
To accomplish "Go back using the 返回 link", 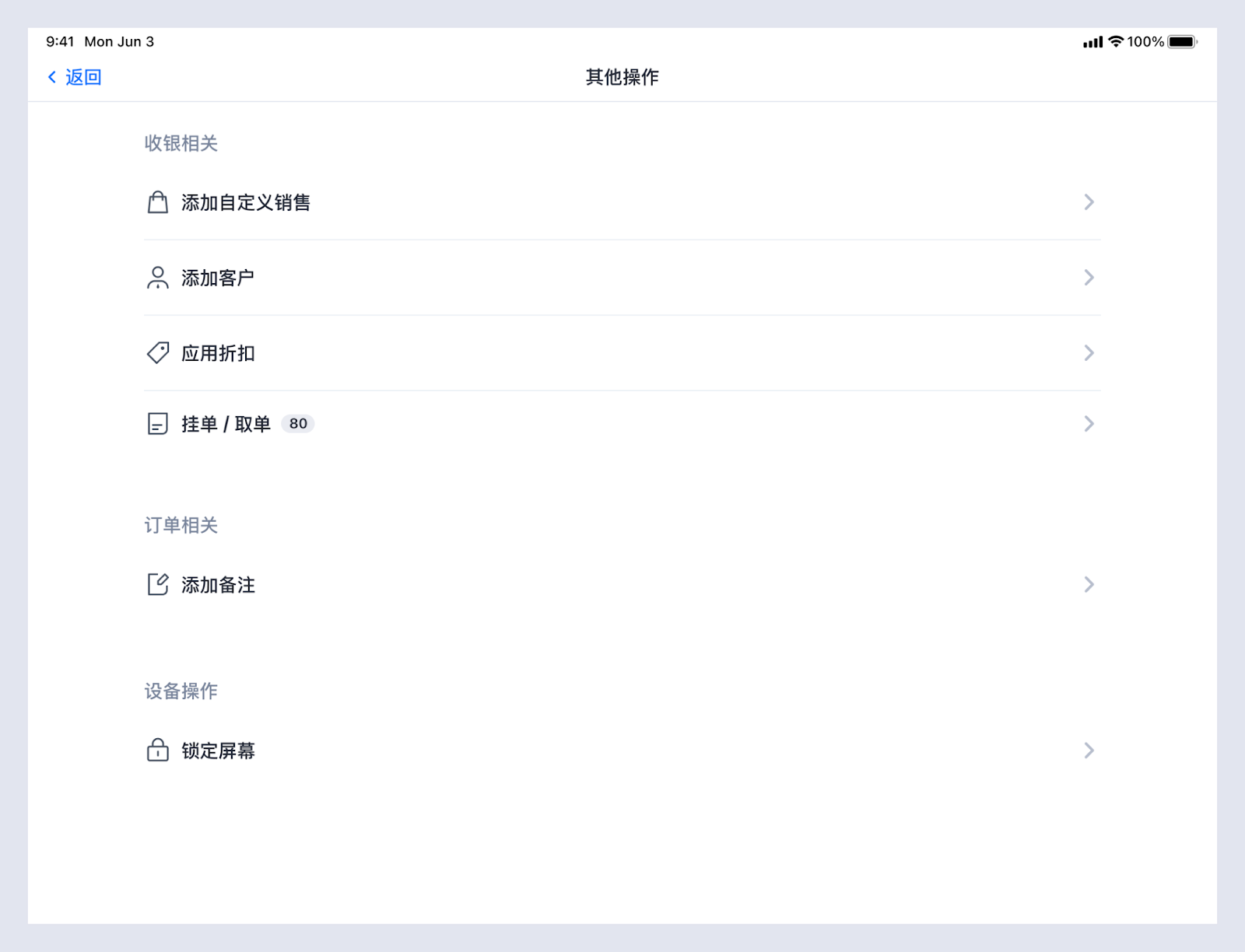I will pos(83,77).
